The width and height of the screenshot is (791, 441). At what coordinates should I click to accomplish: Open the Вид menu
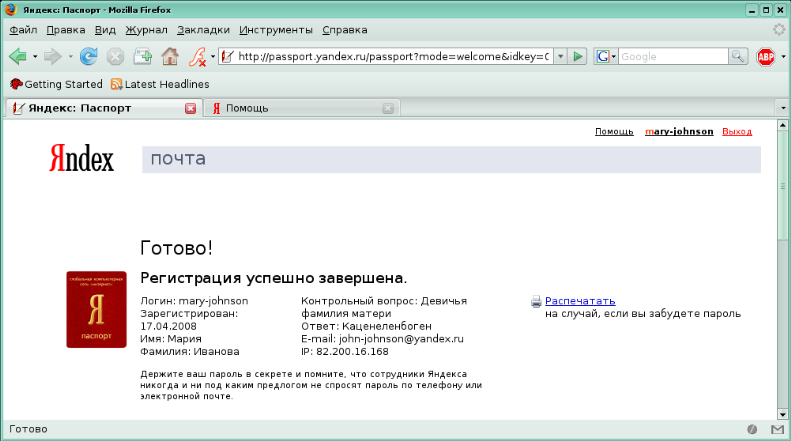tap(105, 30)
